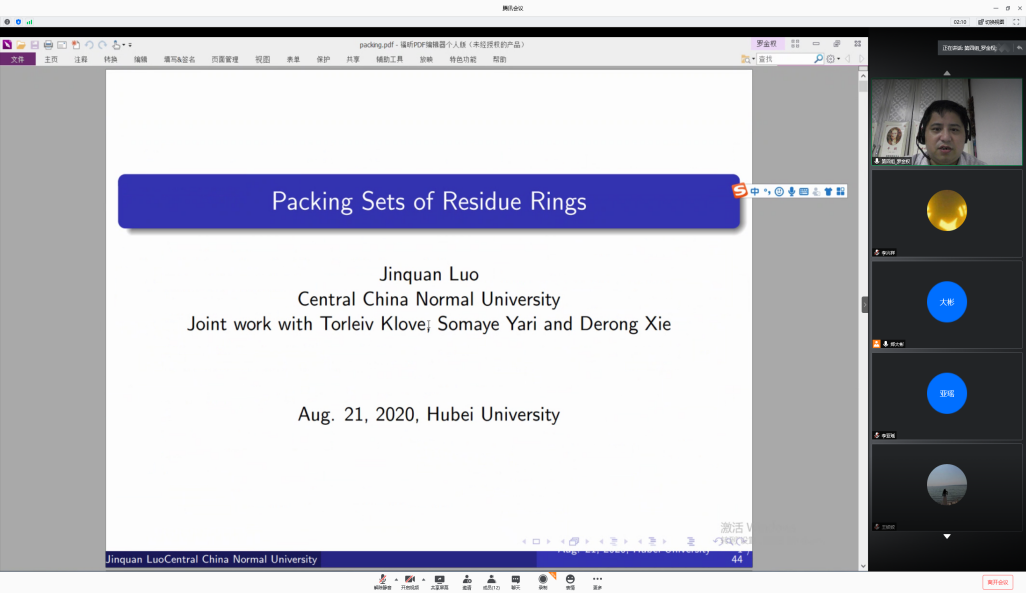The width and height of the screenshot is (1026, 593).
Task: Select the 大彬 participant tile
Action: pyautogui.click(x=946, y=303)
